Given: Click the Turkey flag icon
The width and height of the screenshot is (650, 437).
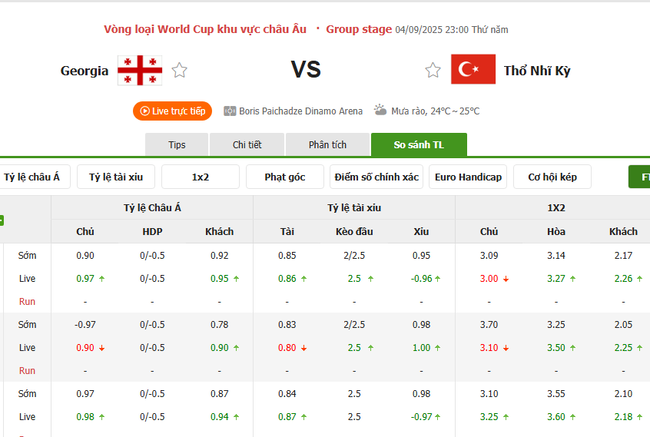Looking at the screenshot, I should [x=473, y=70].
